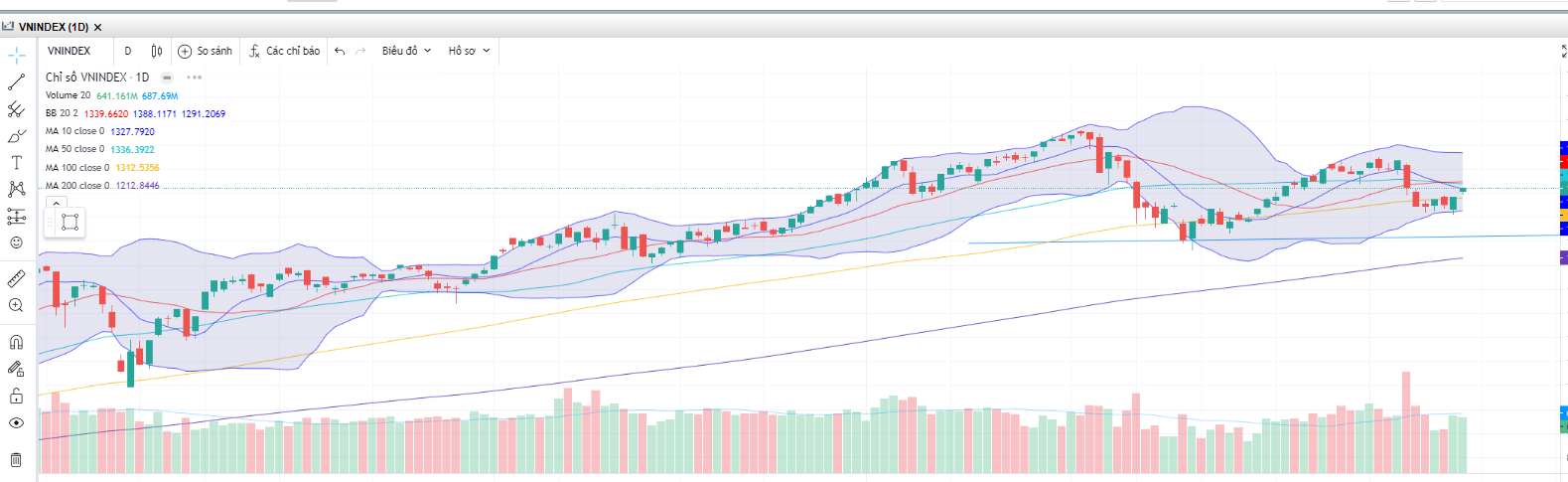
Task: Click the purple MA 200 price label
Action: pyautogui.click(x=1563, y=257)
